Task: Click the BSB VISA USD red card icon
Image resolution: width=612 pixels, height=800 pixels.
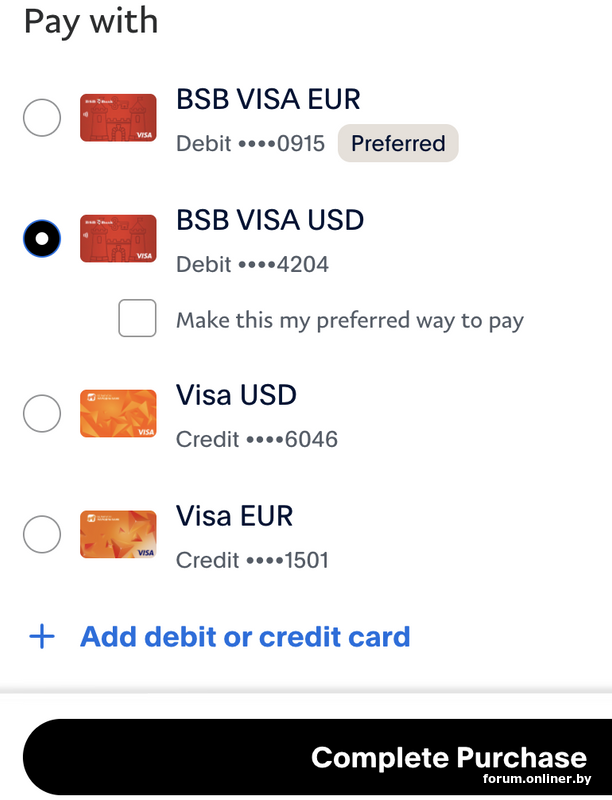Action: pos(118,238)
